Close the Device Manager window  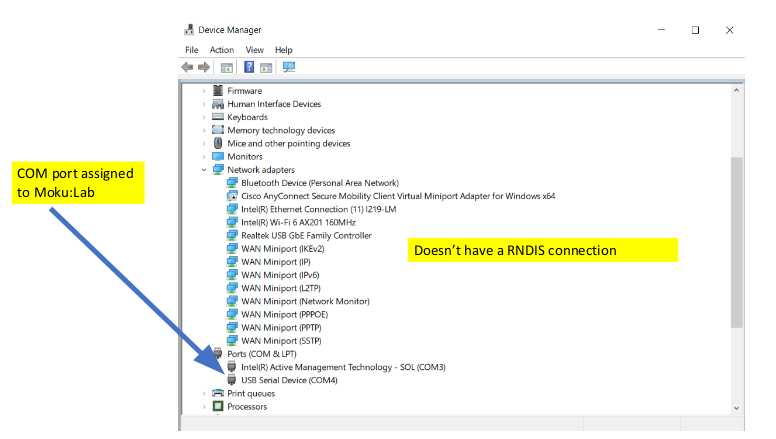pos(729,30)
